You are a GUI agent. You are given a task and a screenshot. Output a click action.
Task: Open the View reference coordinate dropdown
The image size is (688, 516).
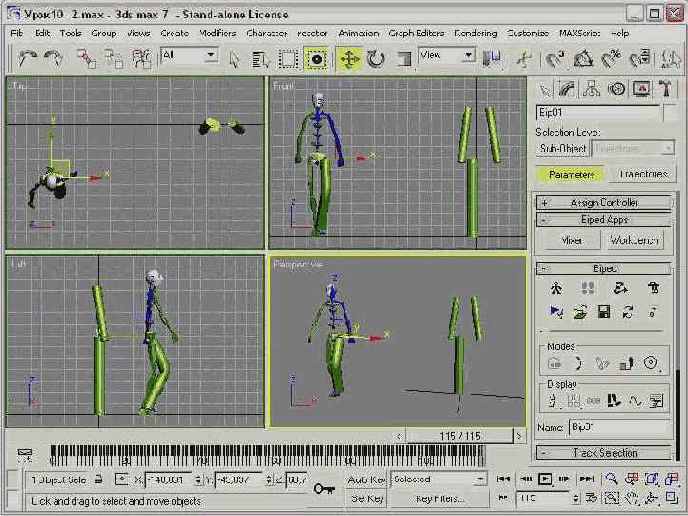[445, 56]
